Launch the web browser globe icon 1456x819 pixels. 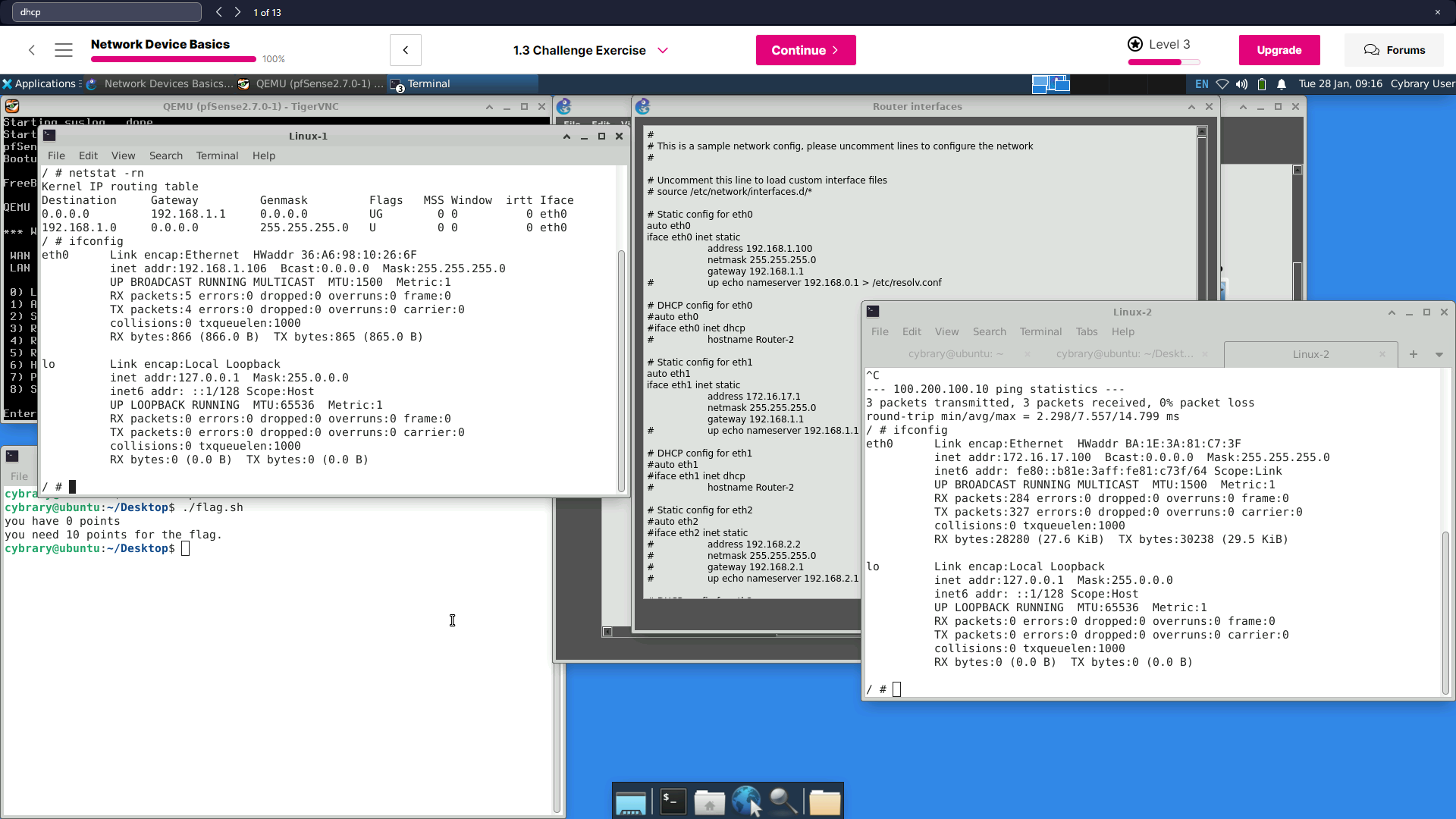click(746, 801)
